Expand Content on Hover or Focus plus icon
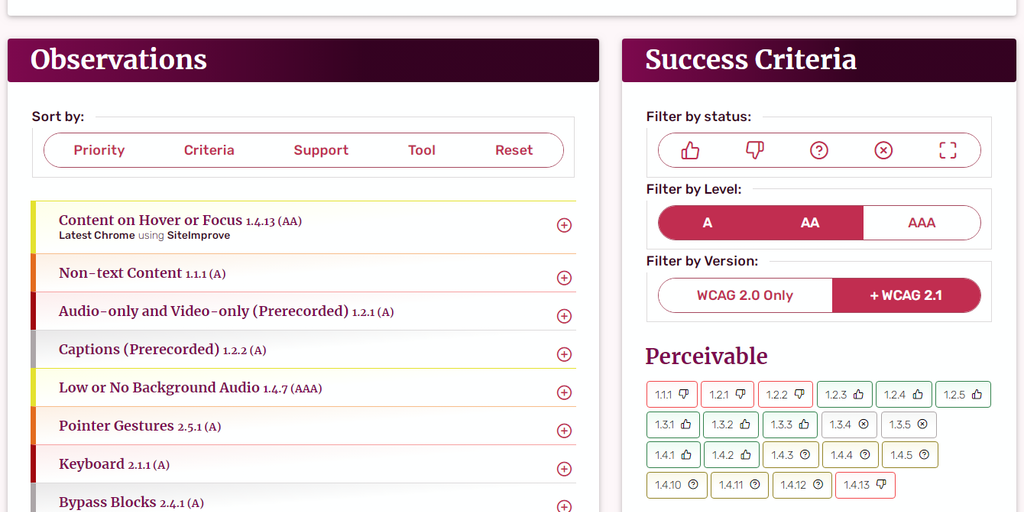 click(564, 226)
